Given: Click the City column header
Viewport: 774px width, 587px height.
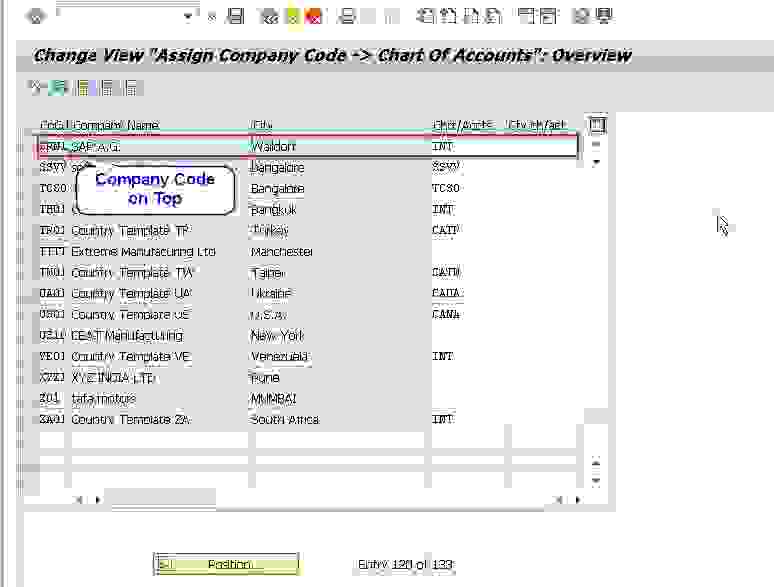Looking at the screenshot, I should [262, 126].
